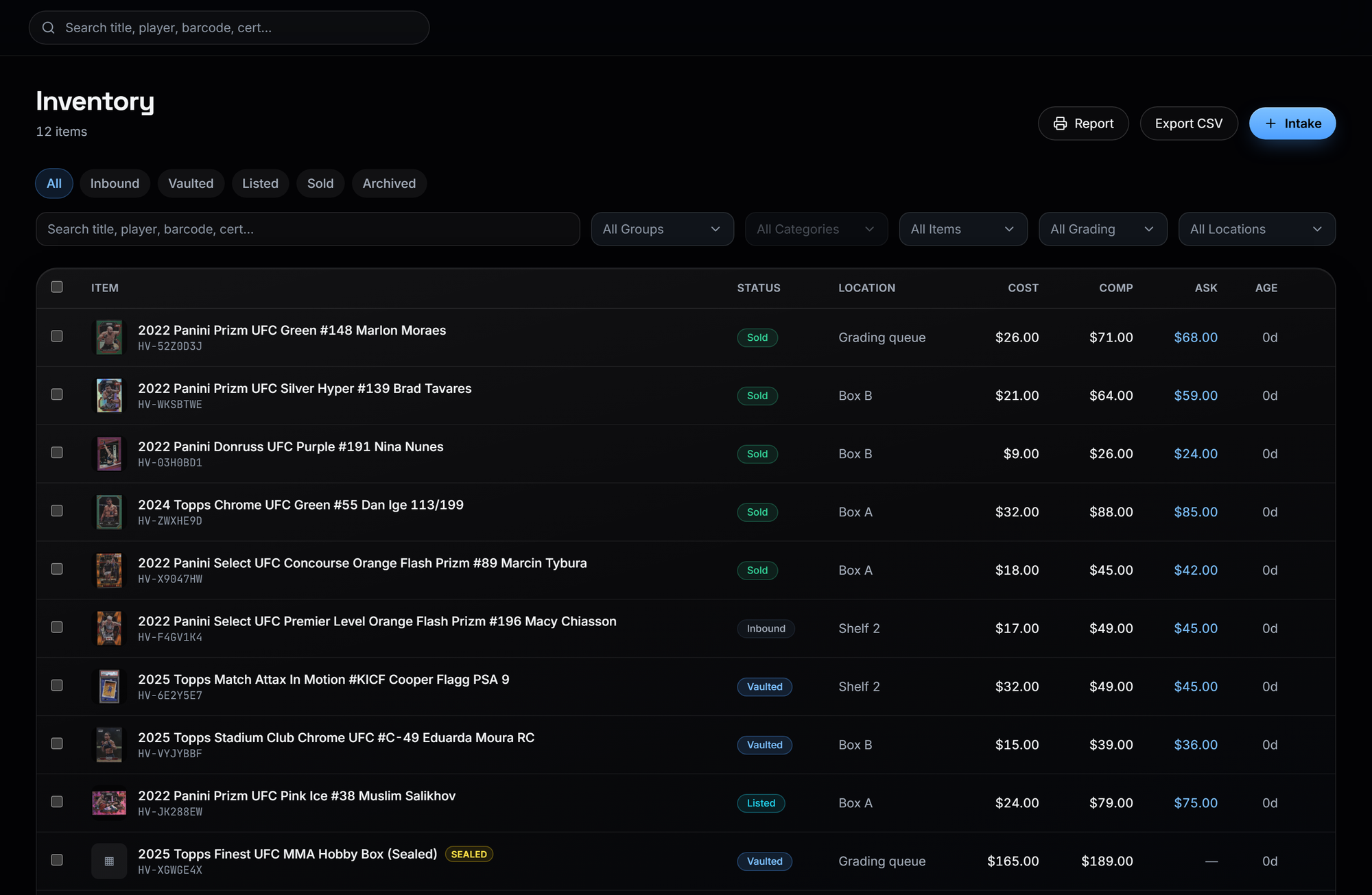Click the $68.00 ask price
This screenshot has width=1372, height=895.
[x=1196, y=337]
